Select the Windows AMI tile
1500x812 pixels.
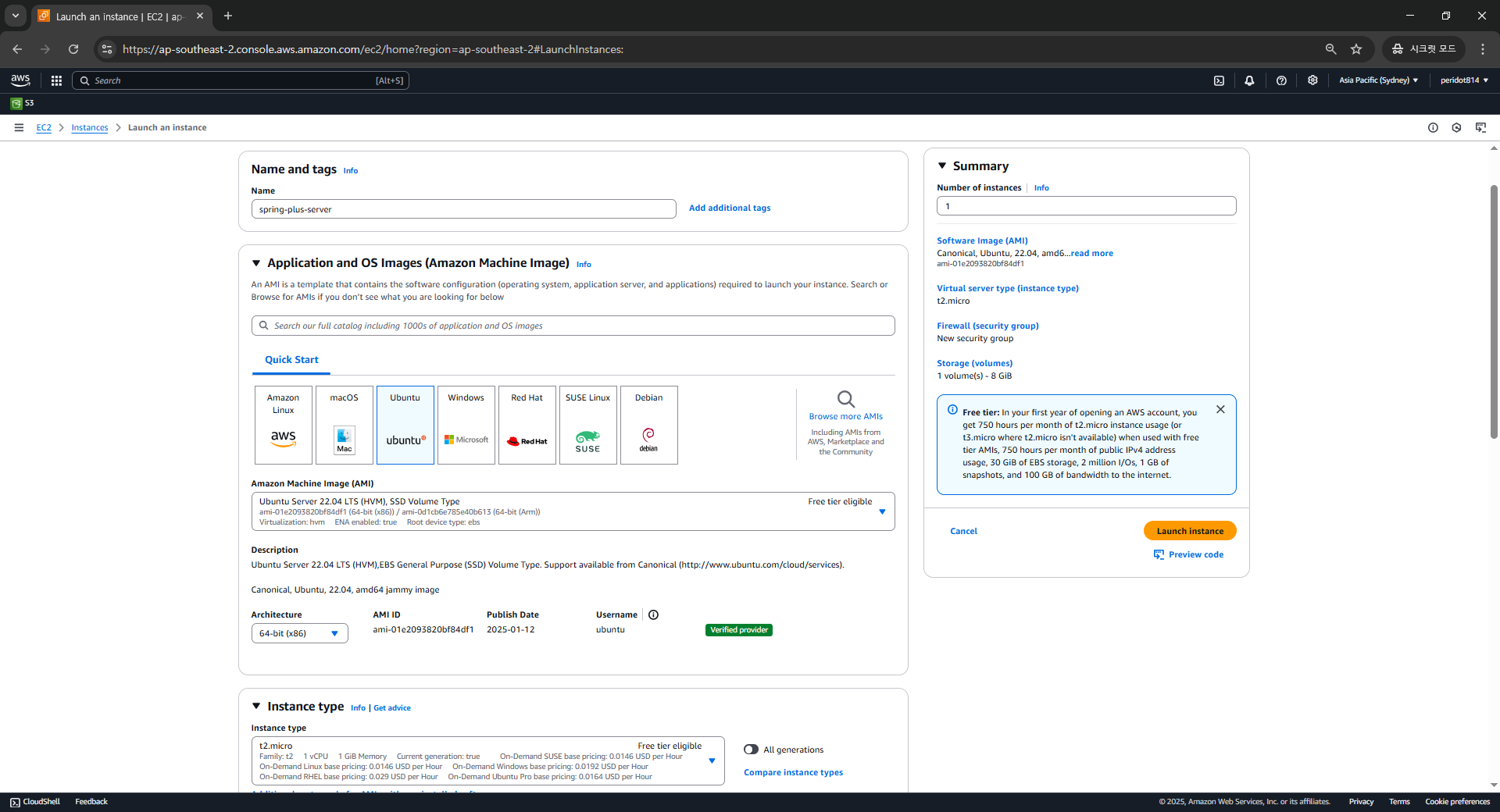(466, 425)
